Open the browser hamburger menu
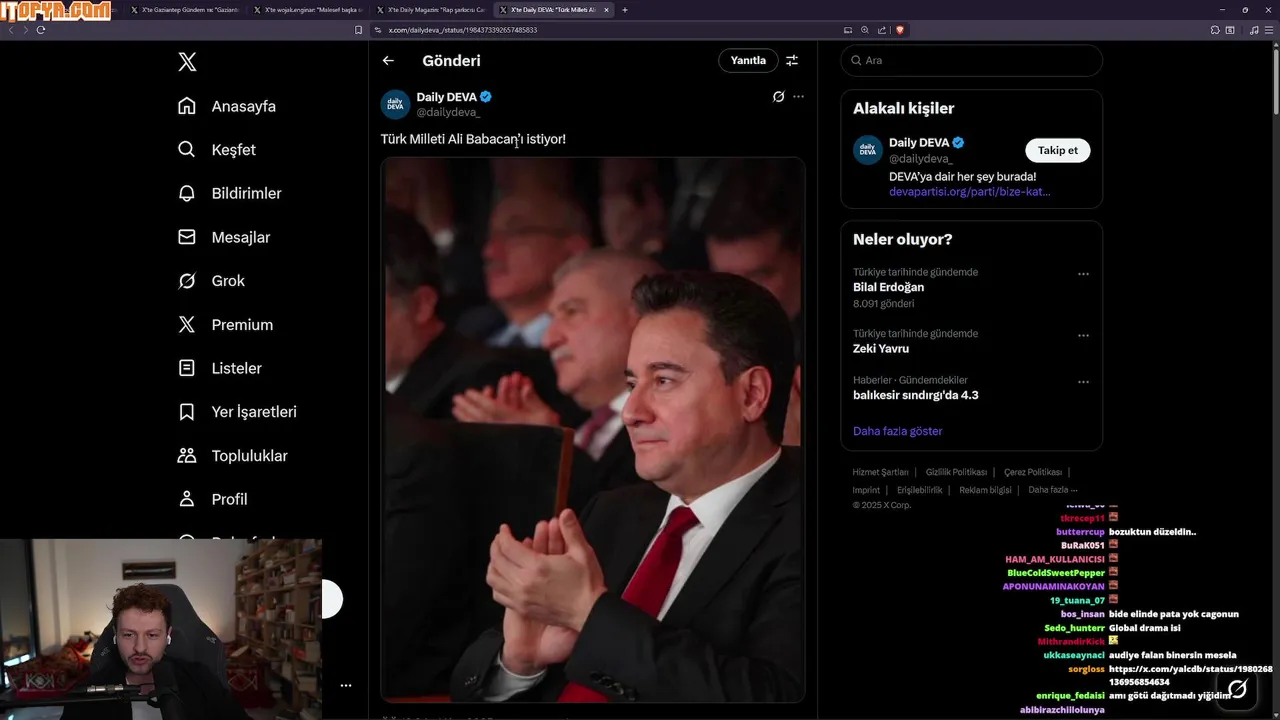This screenshot has width=1280, height=720. 1269,30
